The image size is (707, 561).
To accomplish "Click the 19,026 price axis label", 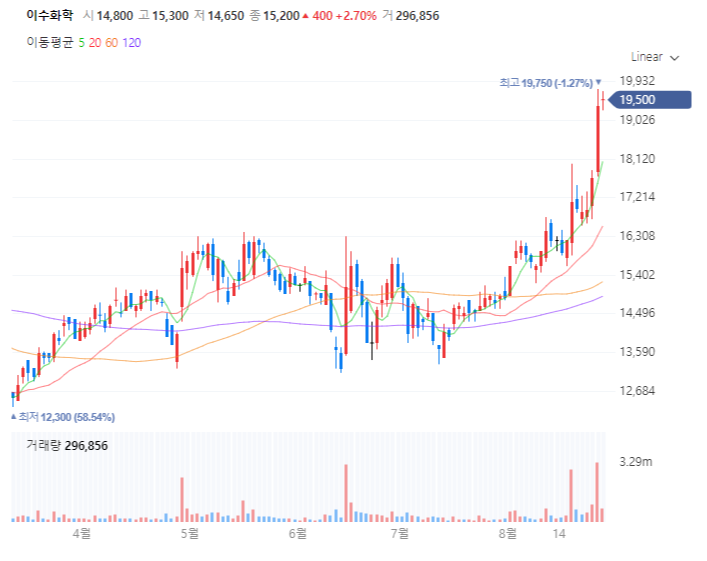I will 637,120.
